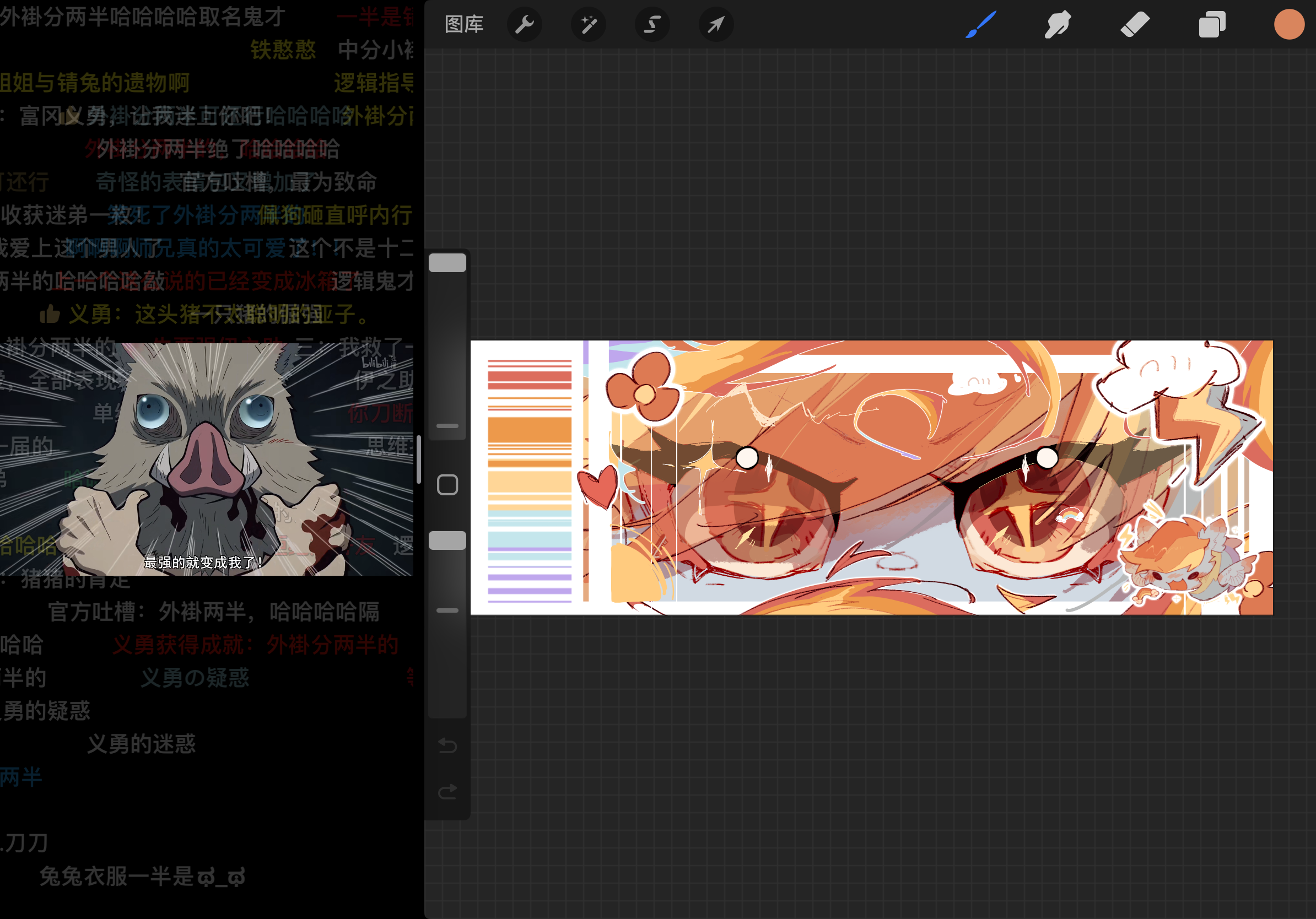Click the video subtitle 最强的就变成我了
Viewport: 1316px width, 919px height.
point(203,562)
